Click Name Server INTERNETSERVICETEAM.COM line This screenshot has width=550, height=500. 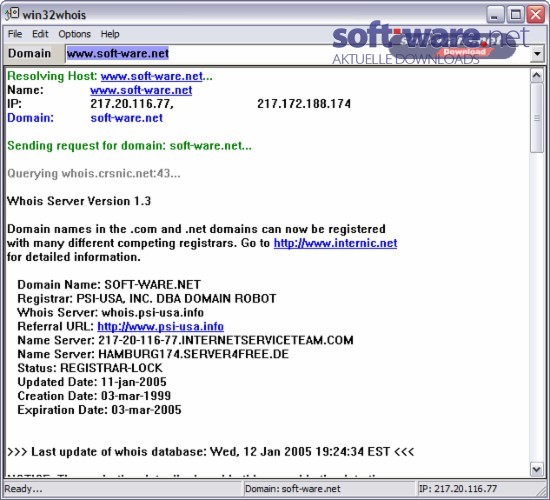coord(185,340)
